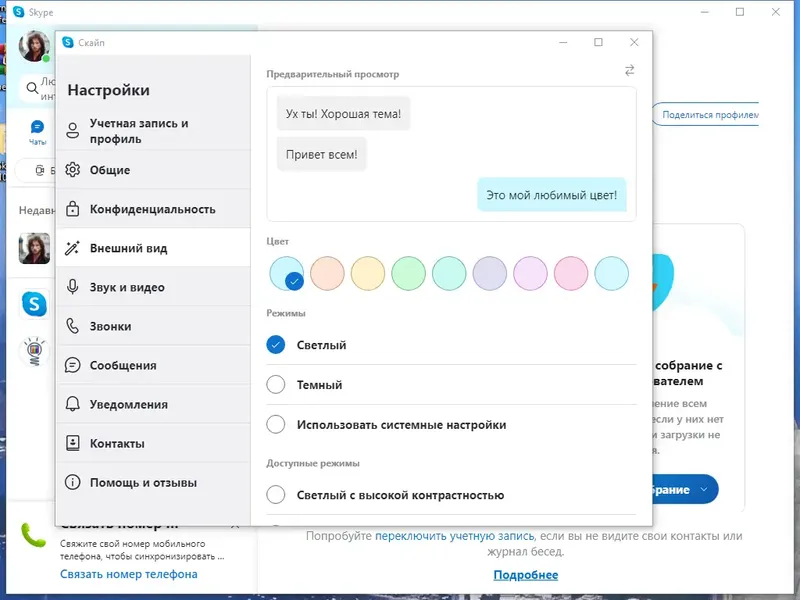Pick the yellow color swatch
Viewport: 800px width, 600px height.
point(368,273)
